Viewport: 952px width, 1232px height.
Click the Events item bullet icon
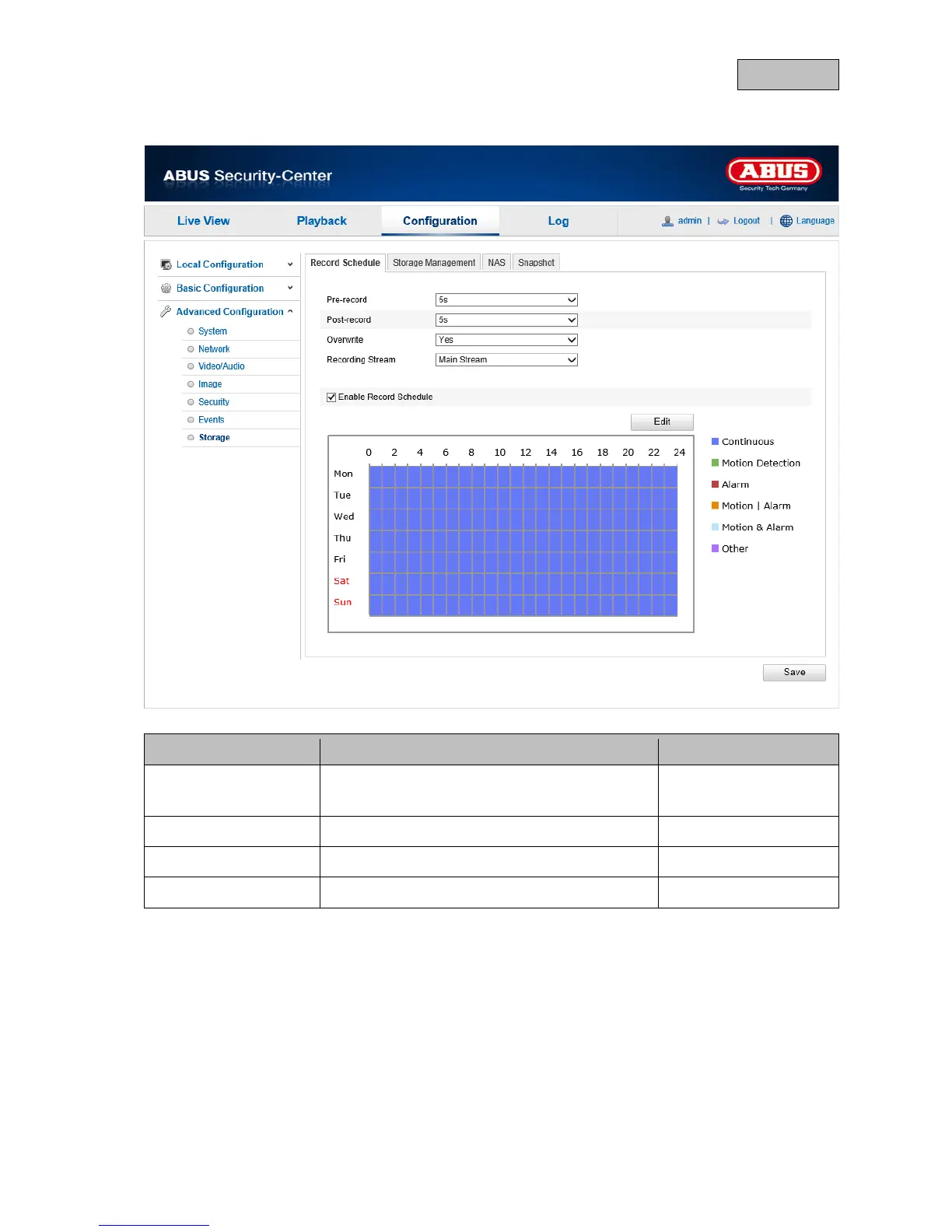click(191, 420)
